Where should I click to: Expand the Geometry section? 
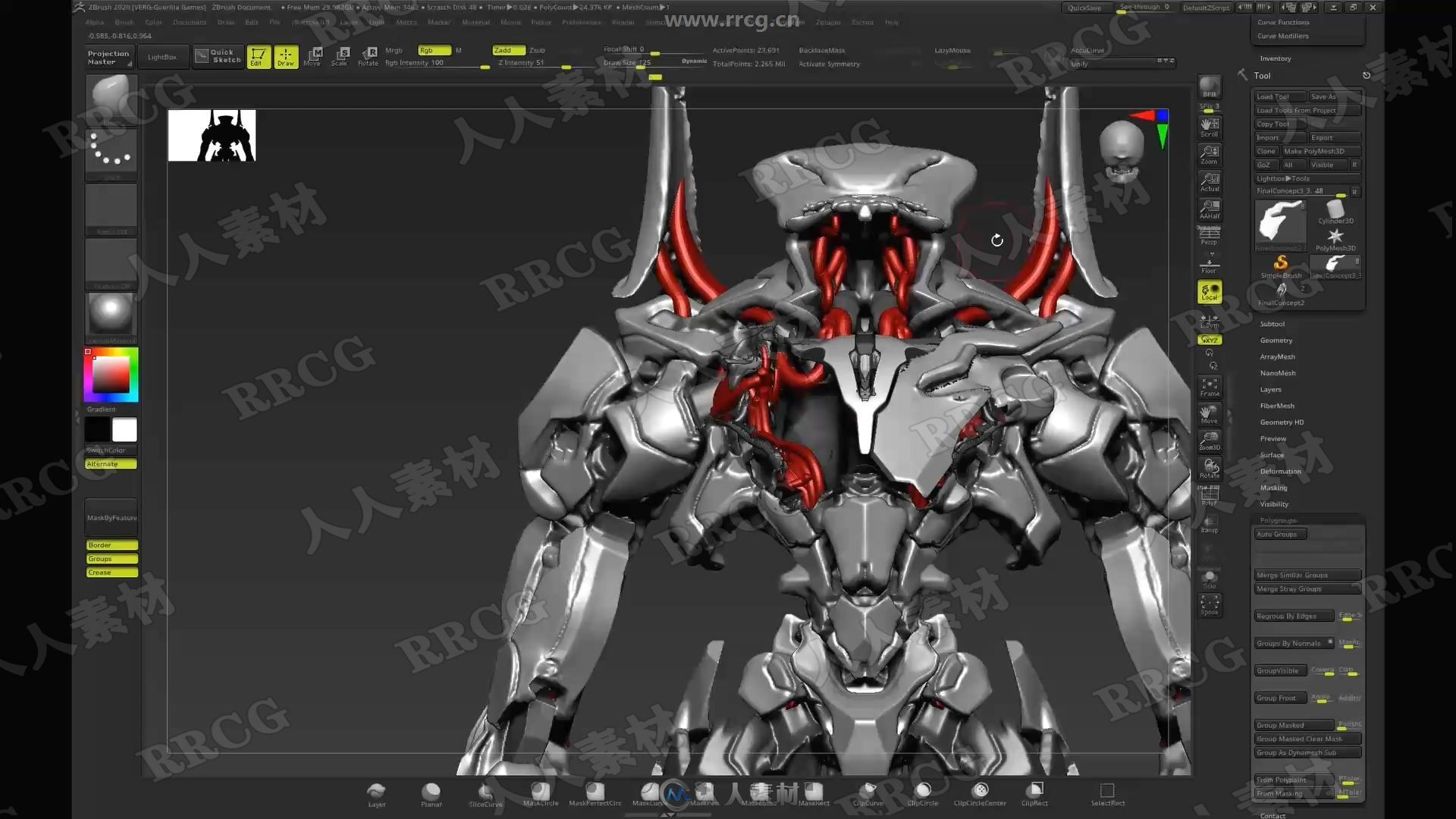click(x=1276, y=340)
